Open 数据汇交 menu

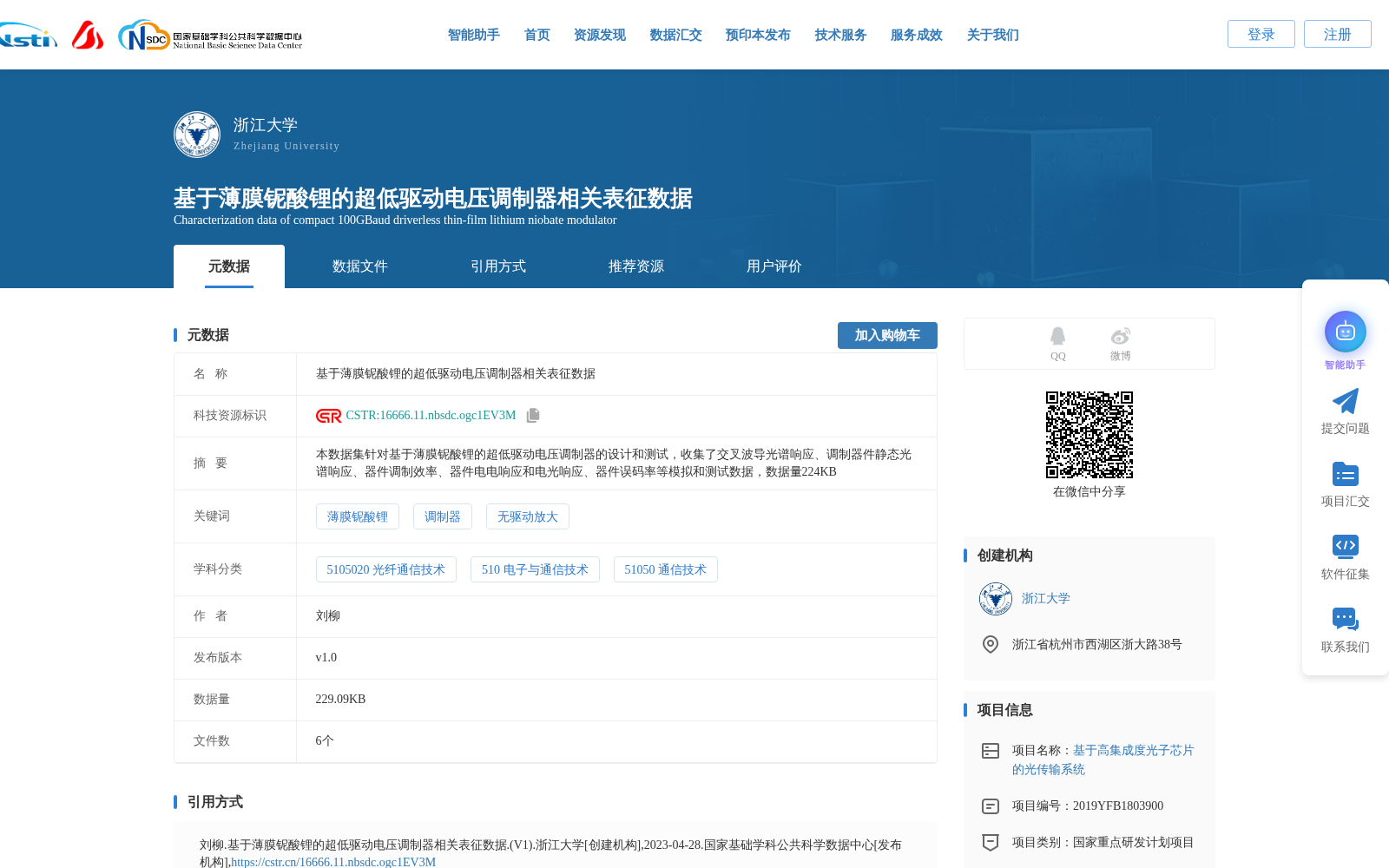tap(676, 35)
